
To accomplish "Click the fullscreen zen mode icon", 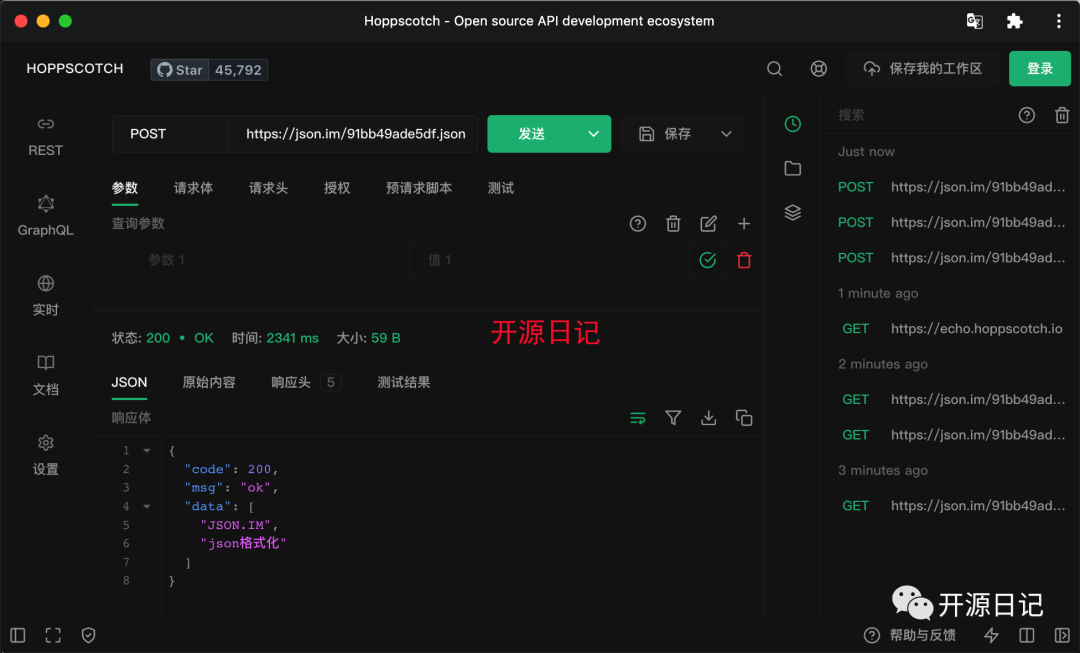I will coord(53,635).
